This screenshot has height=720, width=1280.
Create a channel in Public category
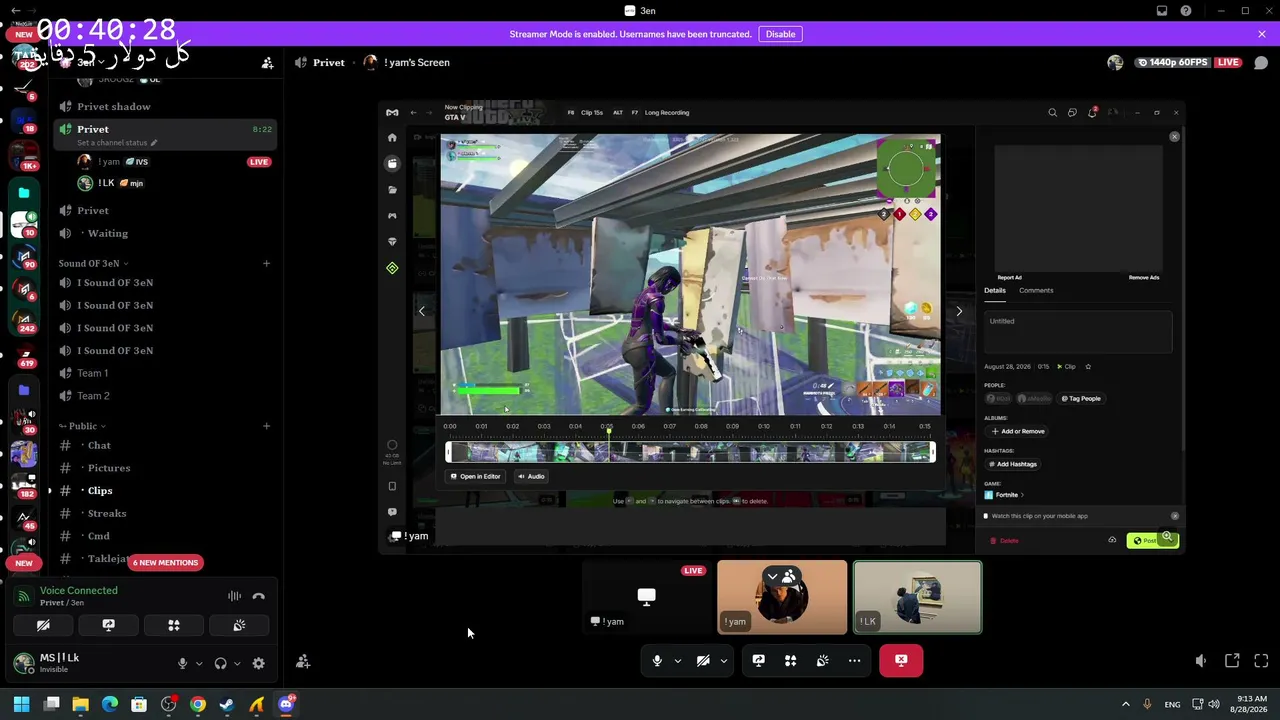(266, 426)
